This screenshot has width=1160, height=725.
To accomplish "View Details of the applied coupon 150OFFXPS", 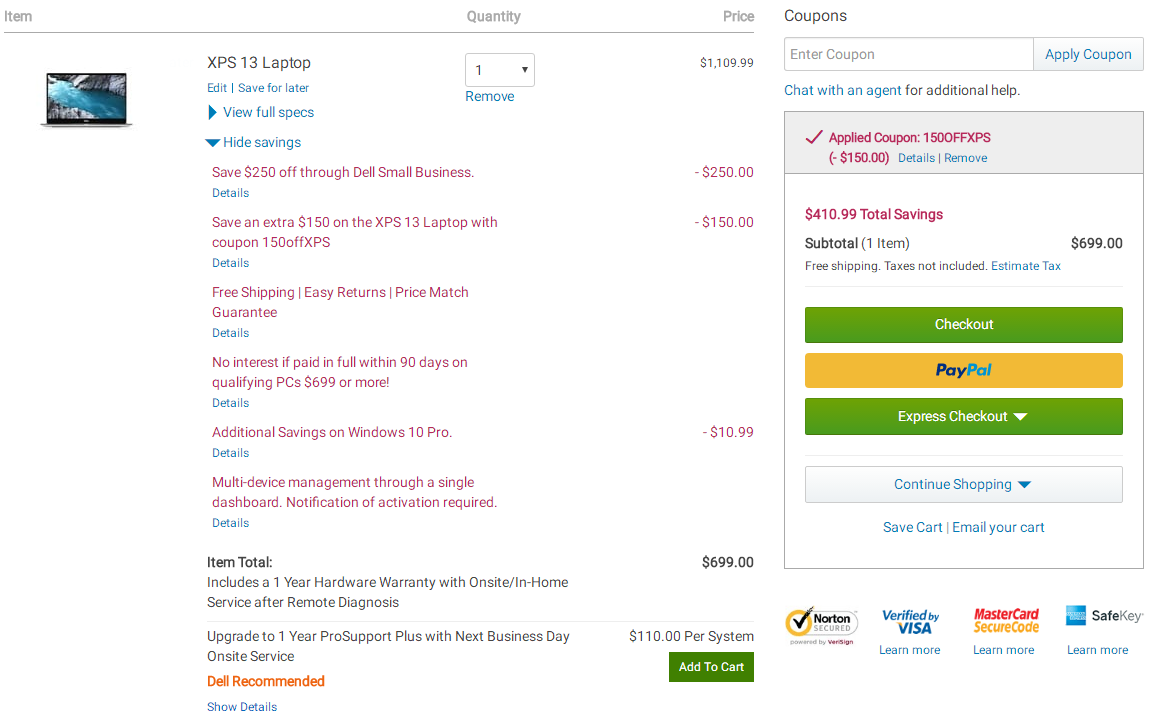I will tap(916, 158).
